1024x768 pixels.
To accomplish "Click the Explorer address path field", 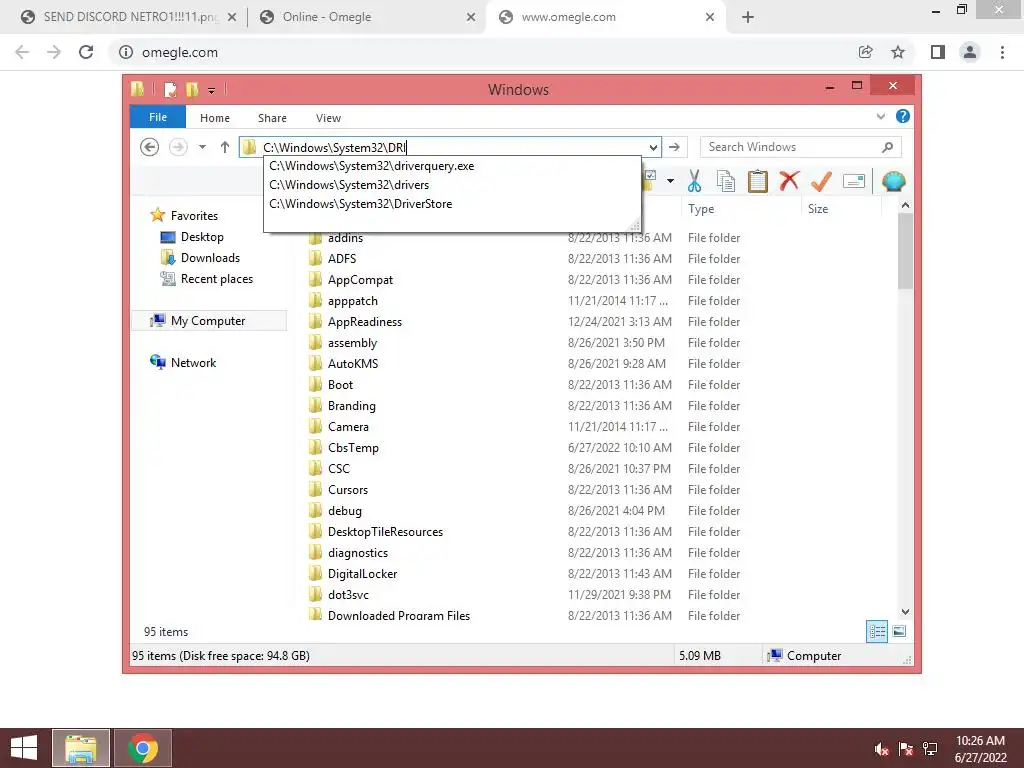I will pyautogui.click(x=453, y=148).
